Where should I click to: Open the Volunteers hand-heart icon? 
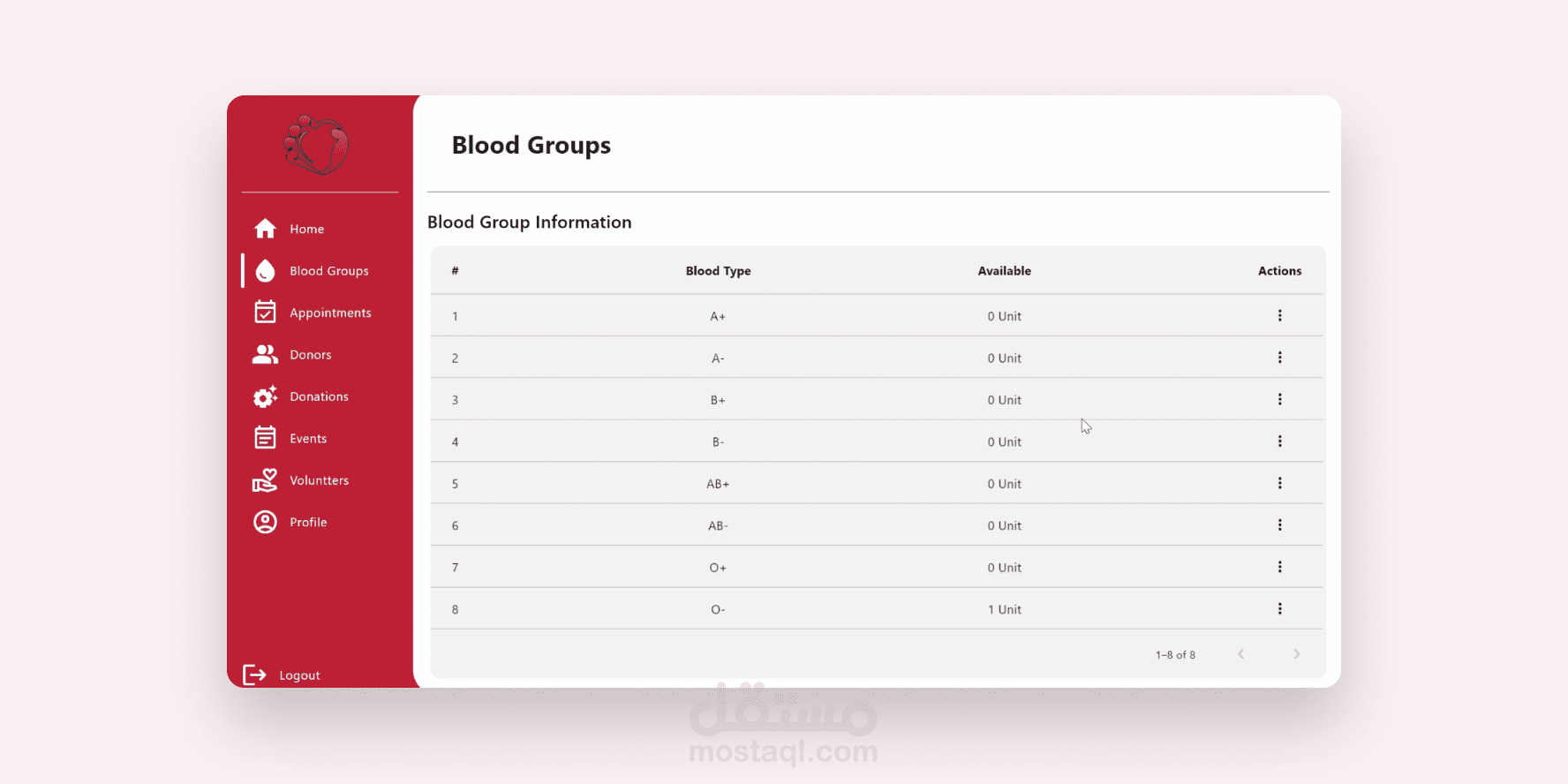pyautogui.click(x=265, y=480)
